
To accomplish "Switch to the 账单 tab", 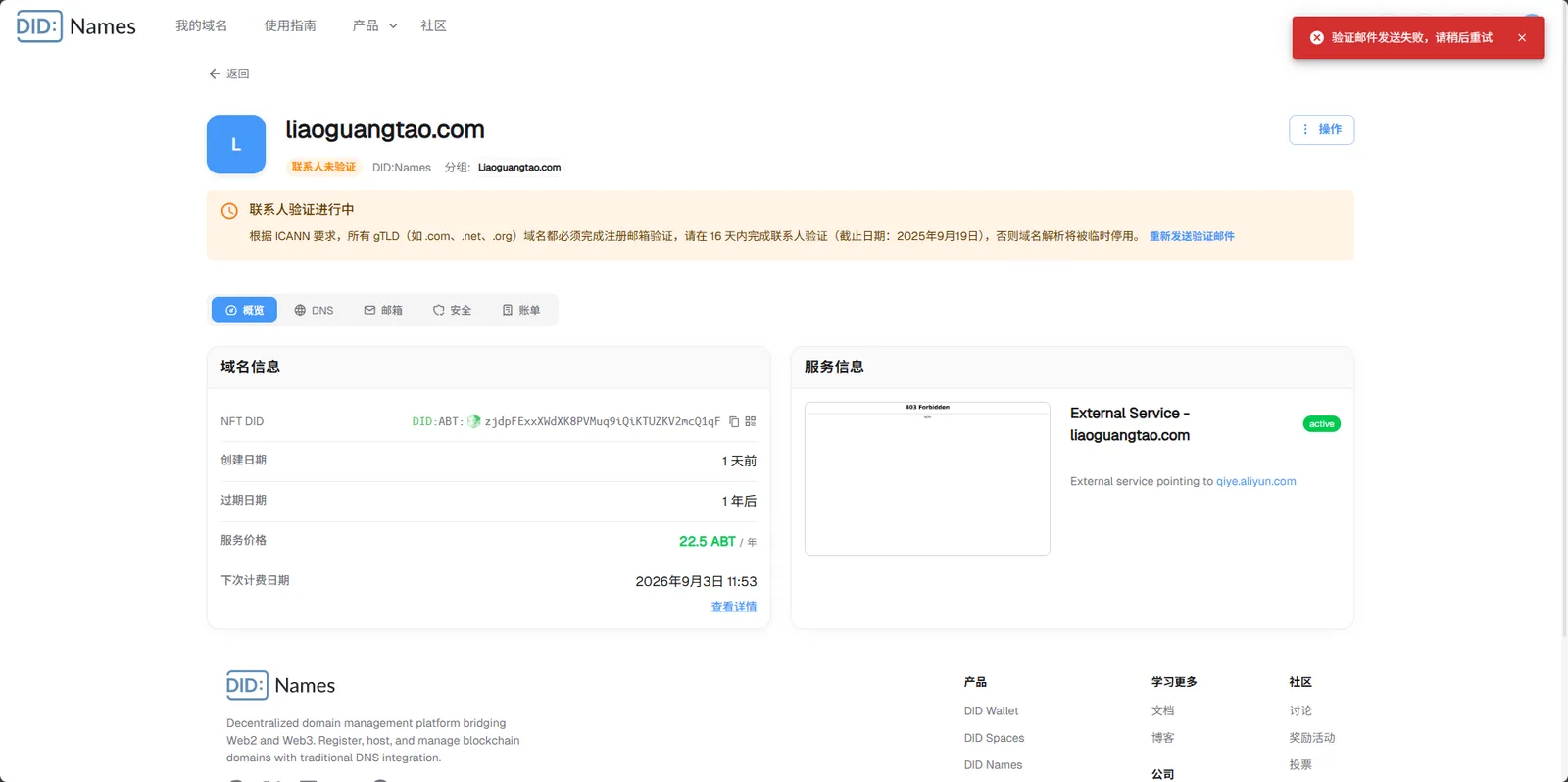I will pyautogui.click(x=521, y=310).
